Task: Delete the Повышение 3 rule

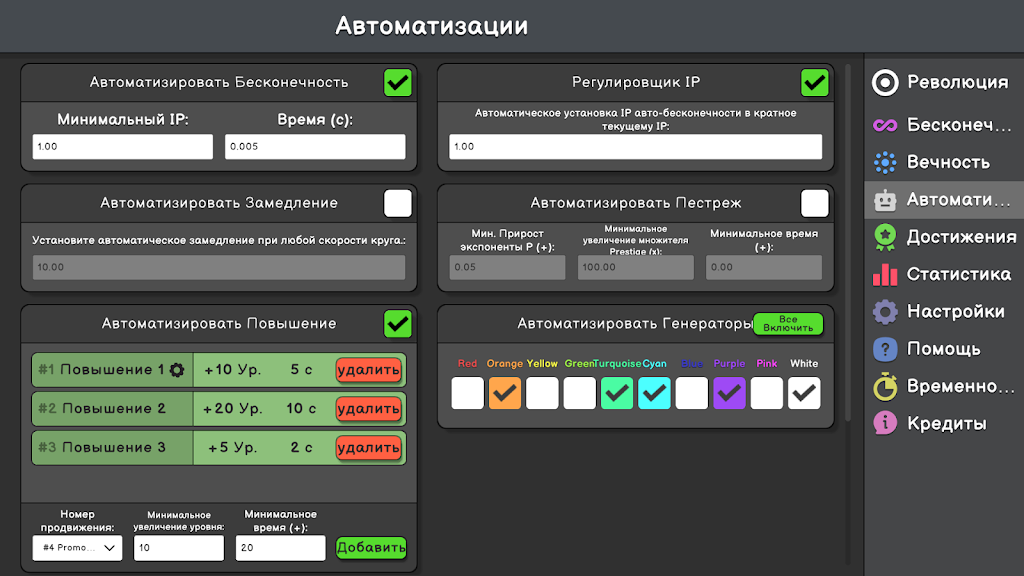Action: click(368, 448)
